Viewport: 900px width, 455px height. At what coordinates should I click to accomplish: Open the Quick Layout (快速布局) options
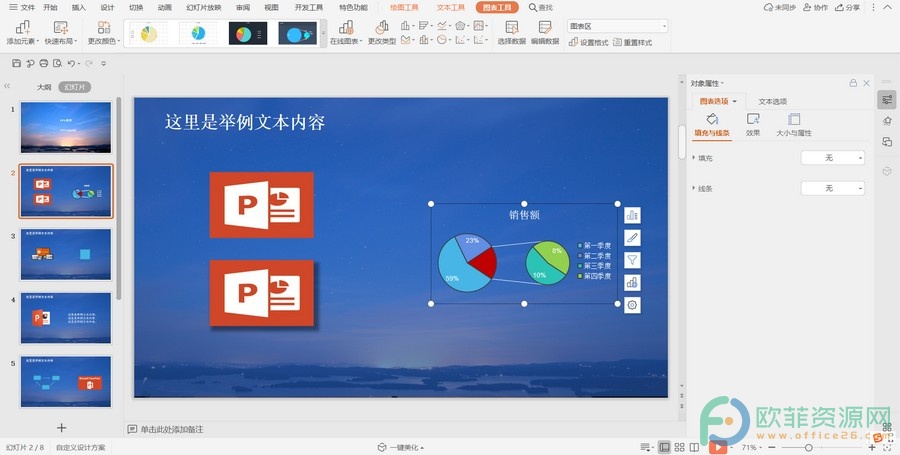[x=60, y=33]
